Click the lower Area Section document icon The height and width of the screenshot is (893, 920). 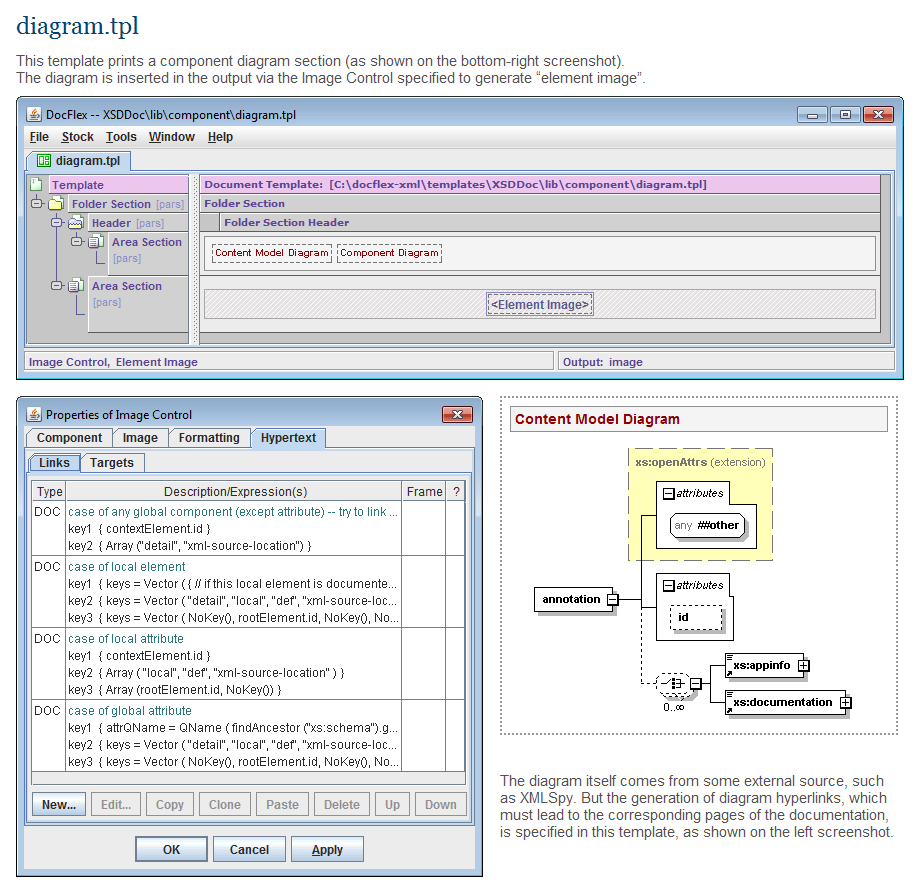[x=75, y=286]
